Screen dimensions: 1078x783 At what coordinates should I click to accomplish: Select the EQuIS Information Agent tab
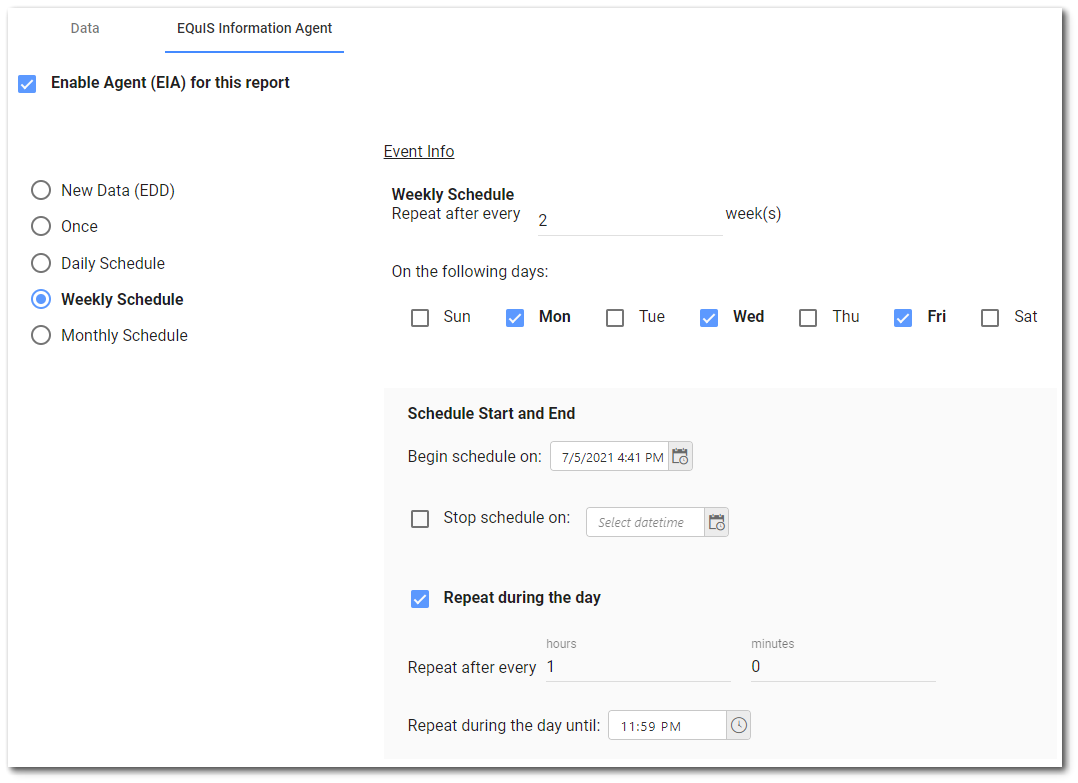point(254,28)
